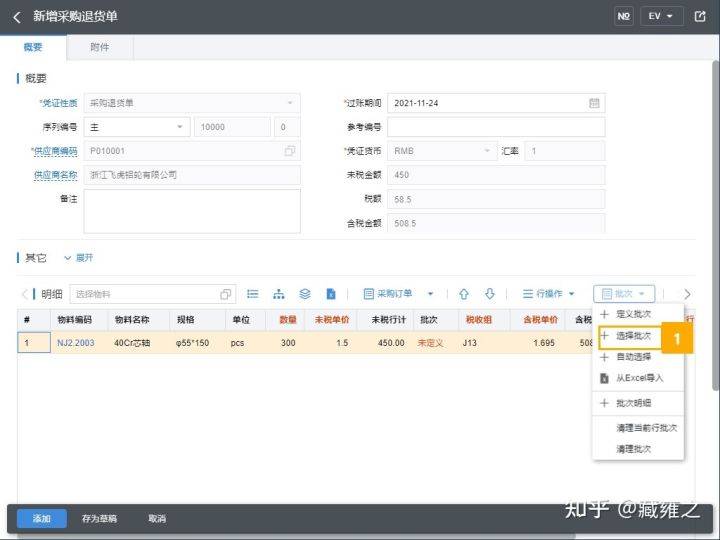The image size is (720, 540).
Task: Click the 添加 button
Action: (41, 519)
